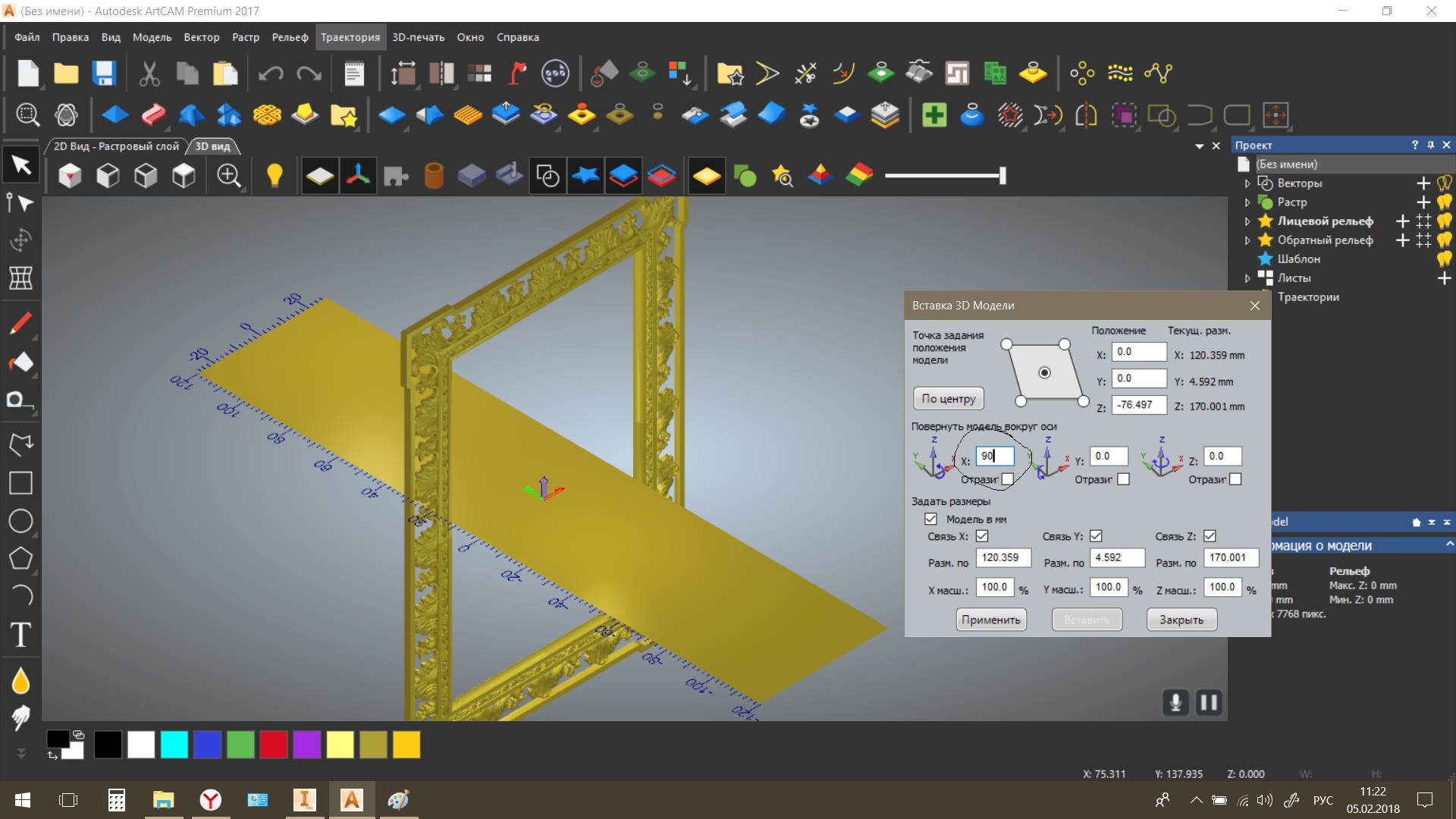Screen dimensions: 1456x819
Task: Select the Create Rectangle tool
Action: point(20,483)
